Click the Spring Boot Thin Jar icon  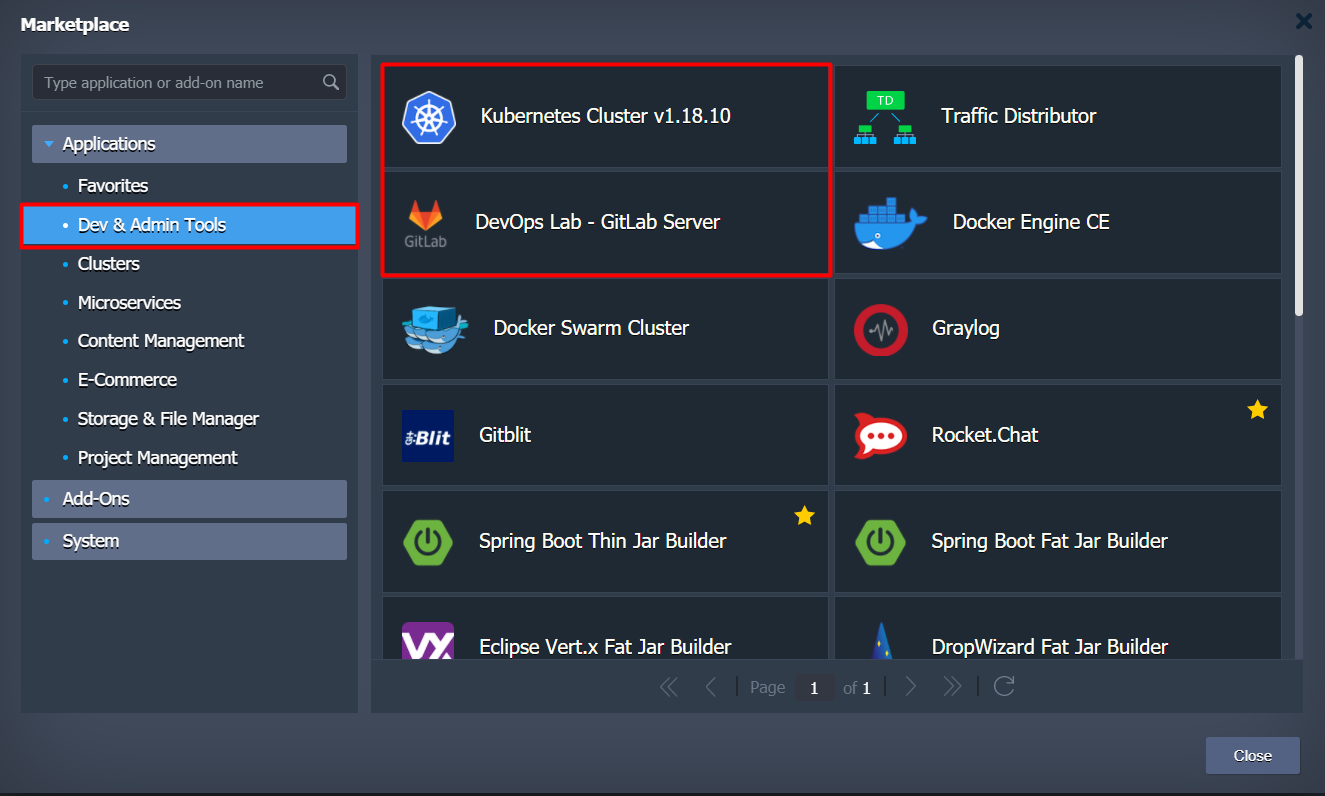click(x=428, y=542)
